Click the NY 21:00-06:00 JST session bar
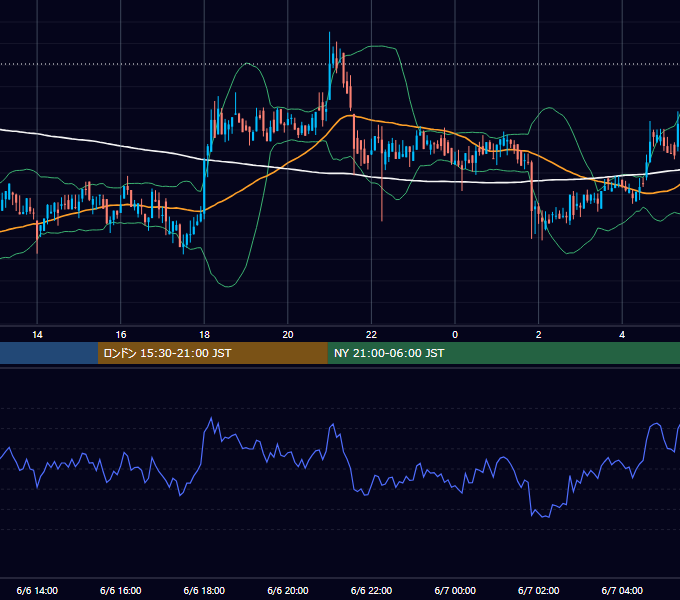 503,353
